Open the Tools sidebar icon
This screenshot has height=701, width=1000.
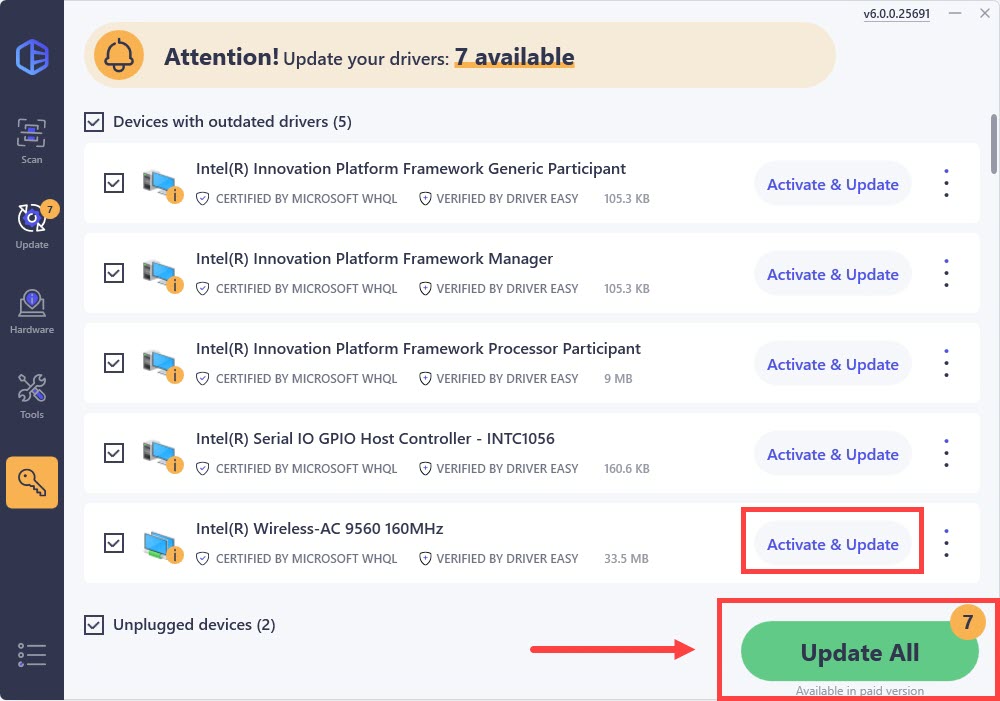tap(32, 395)
